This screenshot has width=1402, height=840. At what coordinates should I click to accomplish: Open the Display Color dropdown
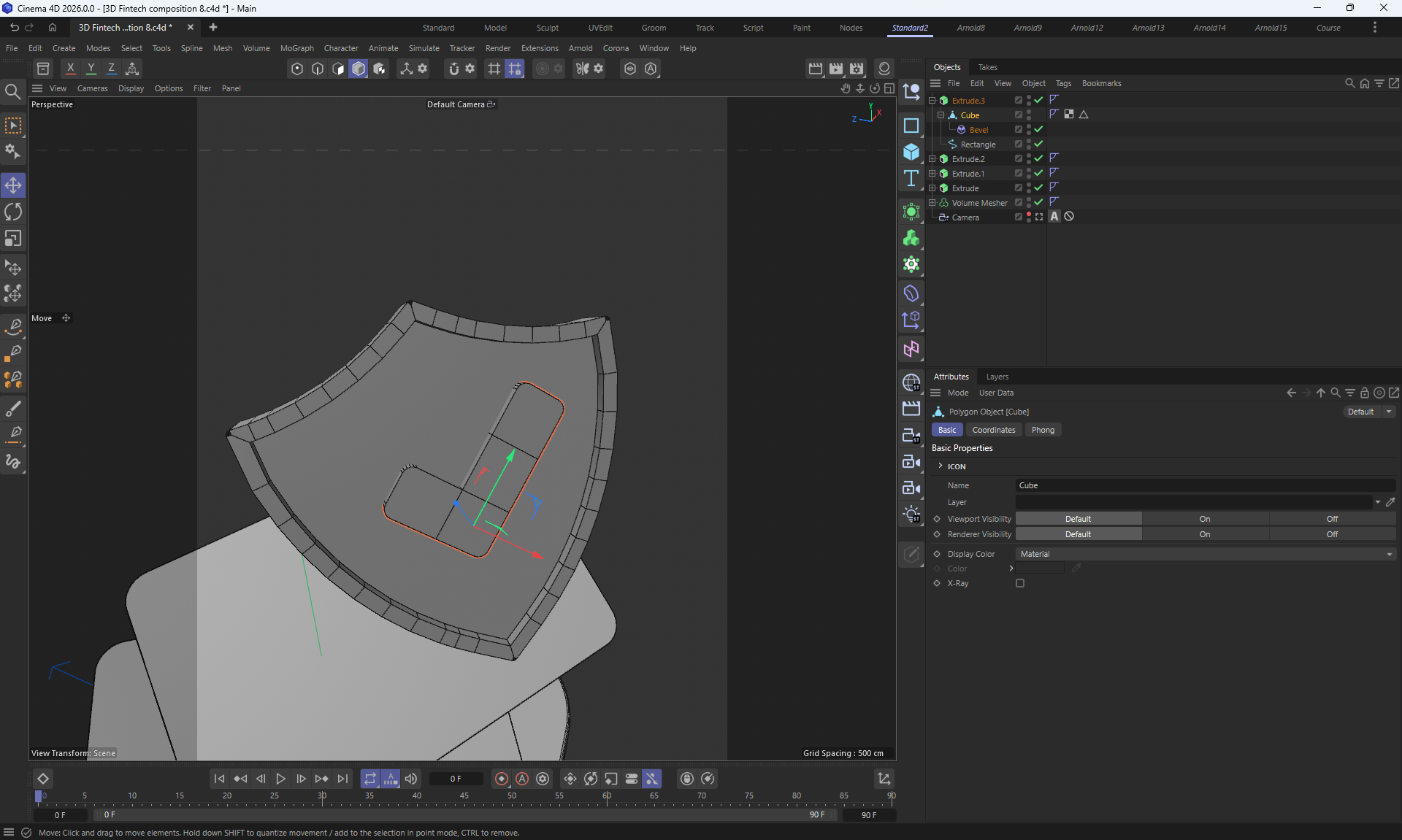(x=1205, y=554)
